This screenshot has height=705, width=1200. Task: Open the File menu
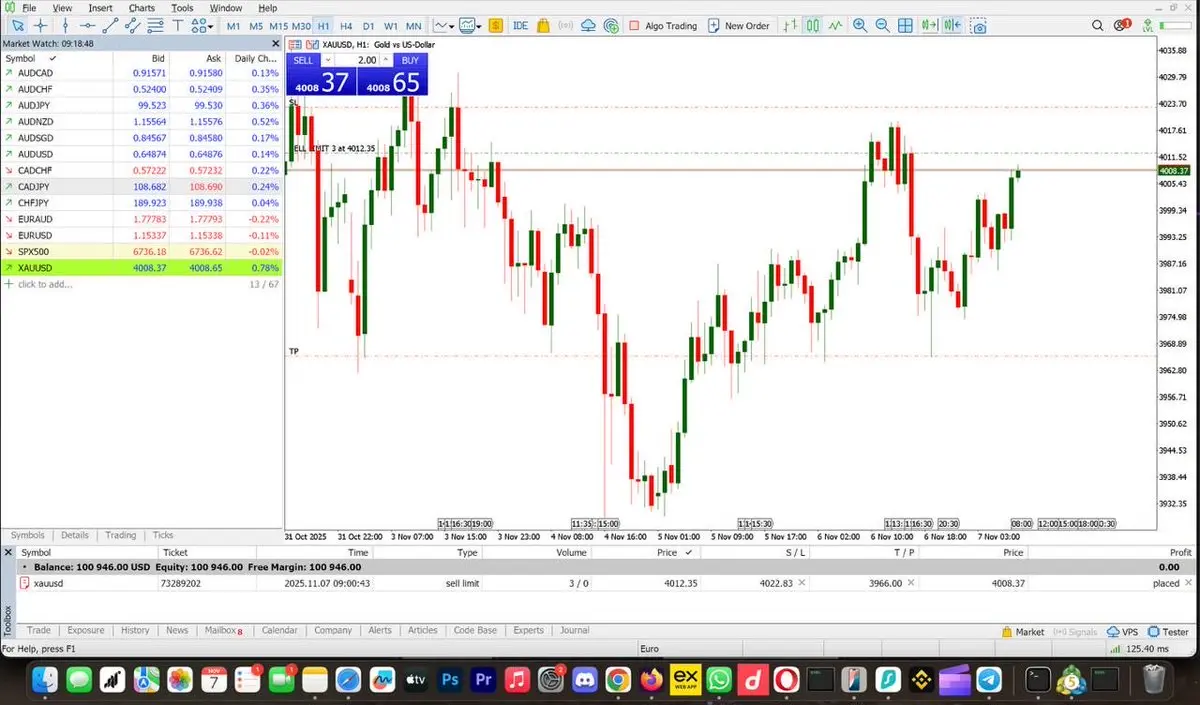coord(29,7)
